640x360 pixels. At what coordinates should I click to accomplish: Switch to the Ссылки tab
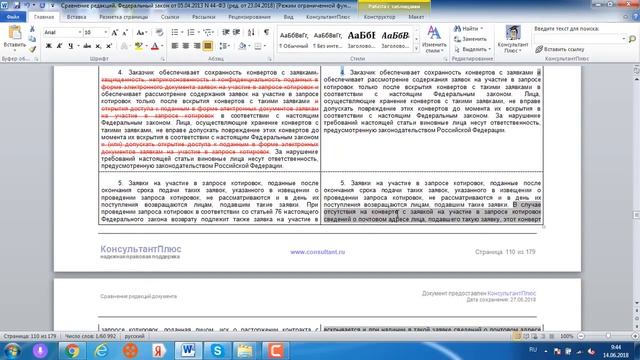(x=170, y=17)
